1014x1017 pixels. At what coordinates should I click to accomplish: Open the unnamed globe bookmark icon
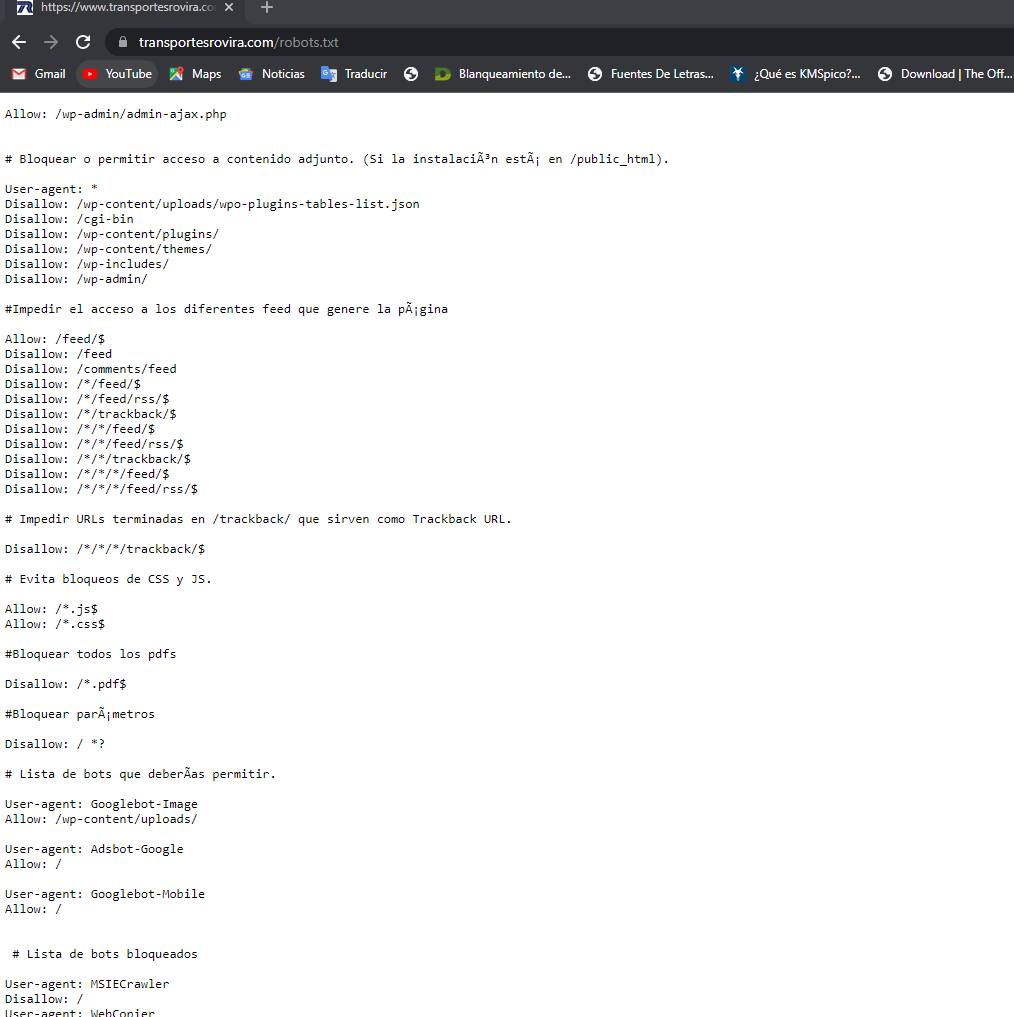(x=411, y=74)
